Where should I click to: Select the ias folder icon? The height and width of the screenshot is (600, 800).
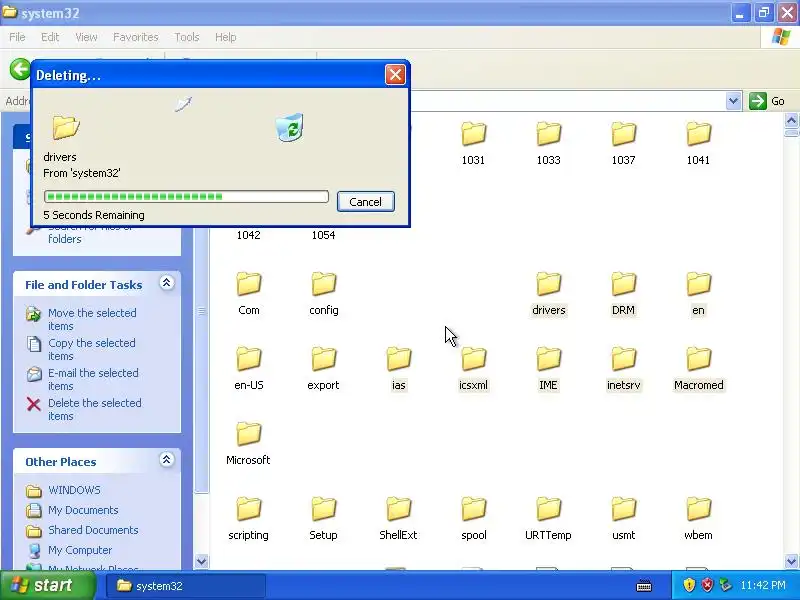[x=398, y=359]
